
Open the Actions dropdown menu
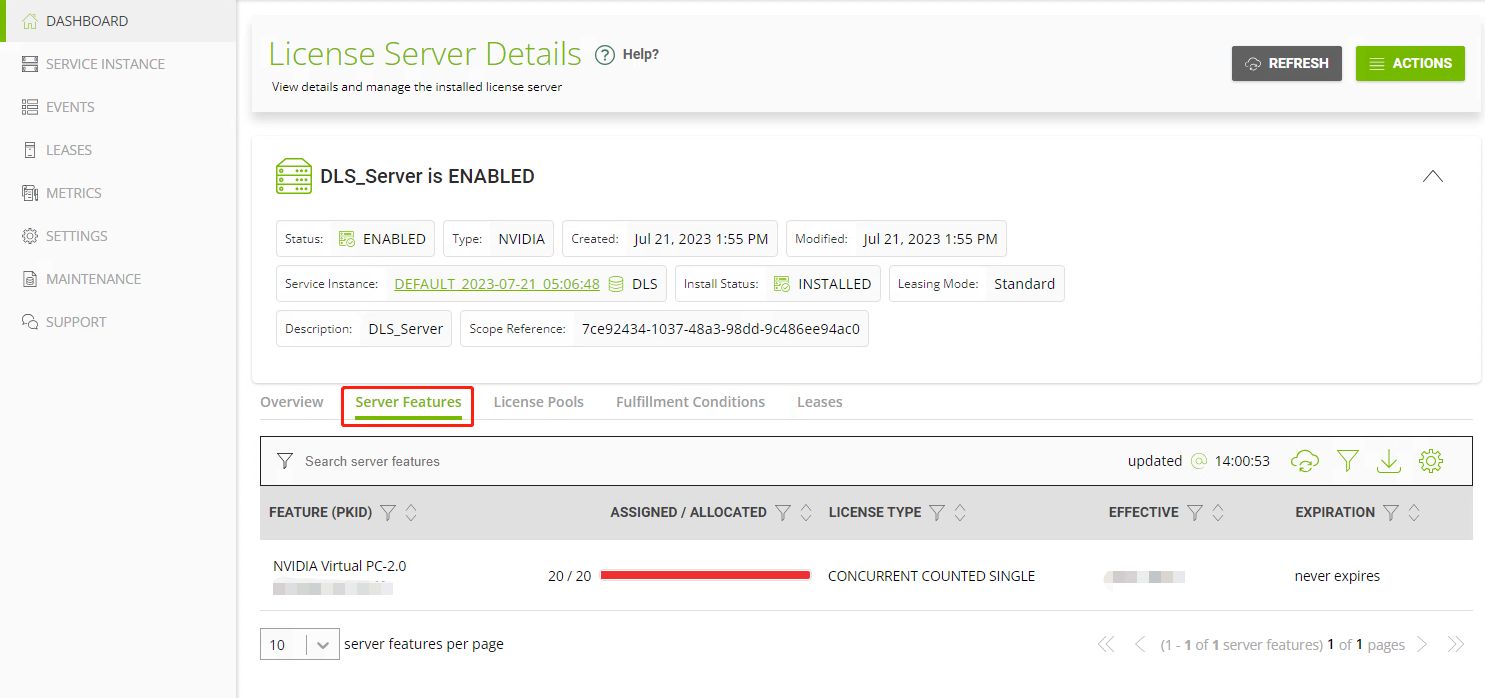click(1410, 63)
